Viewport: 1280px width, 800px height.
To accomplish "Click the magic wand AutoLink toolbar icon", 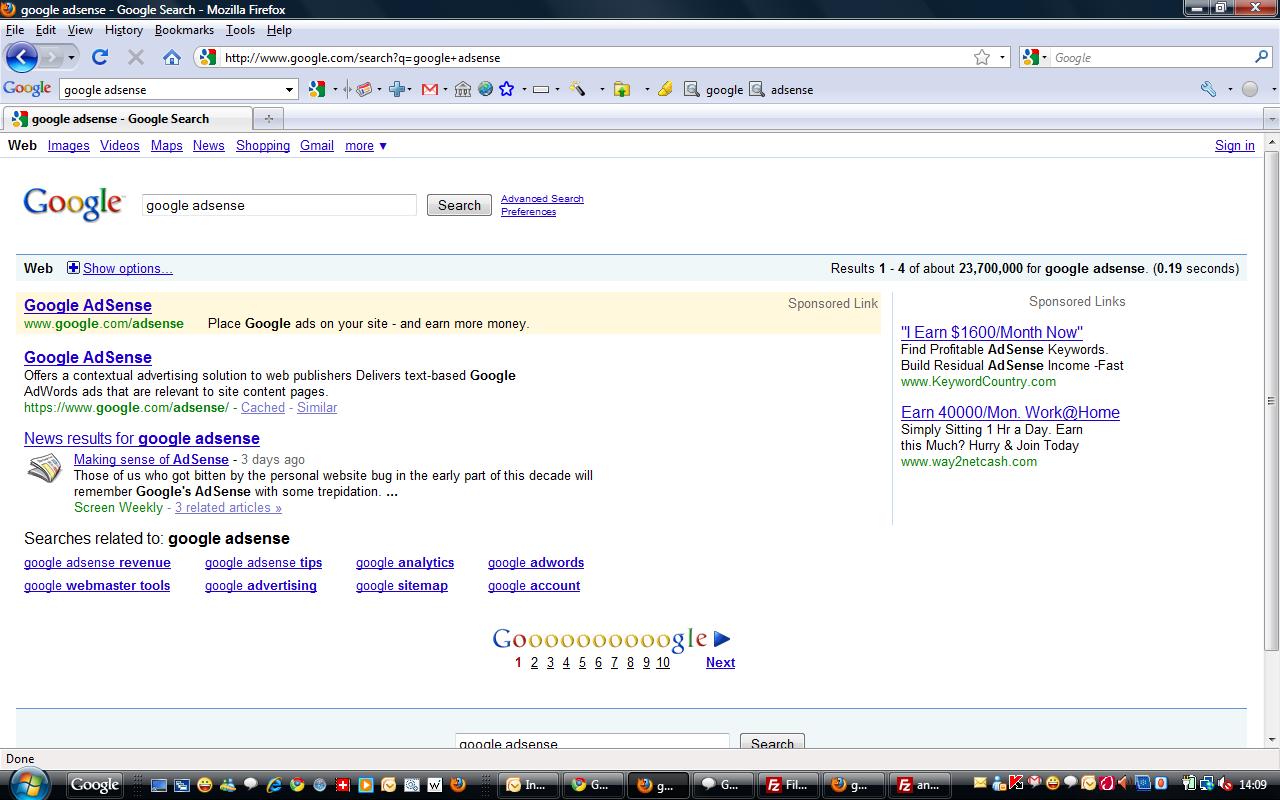I will [577, 89].
